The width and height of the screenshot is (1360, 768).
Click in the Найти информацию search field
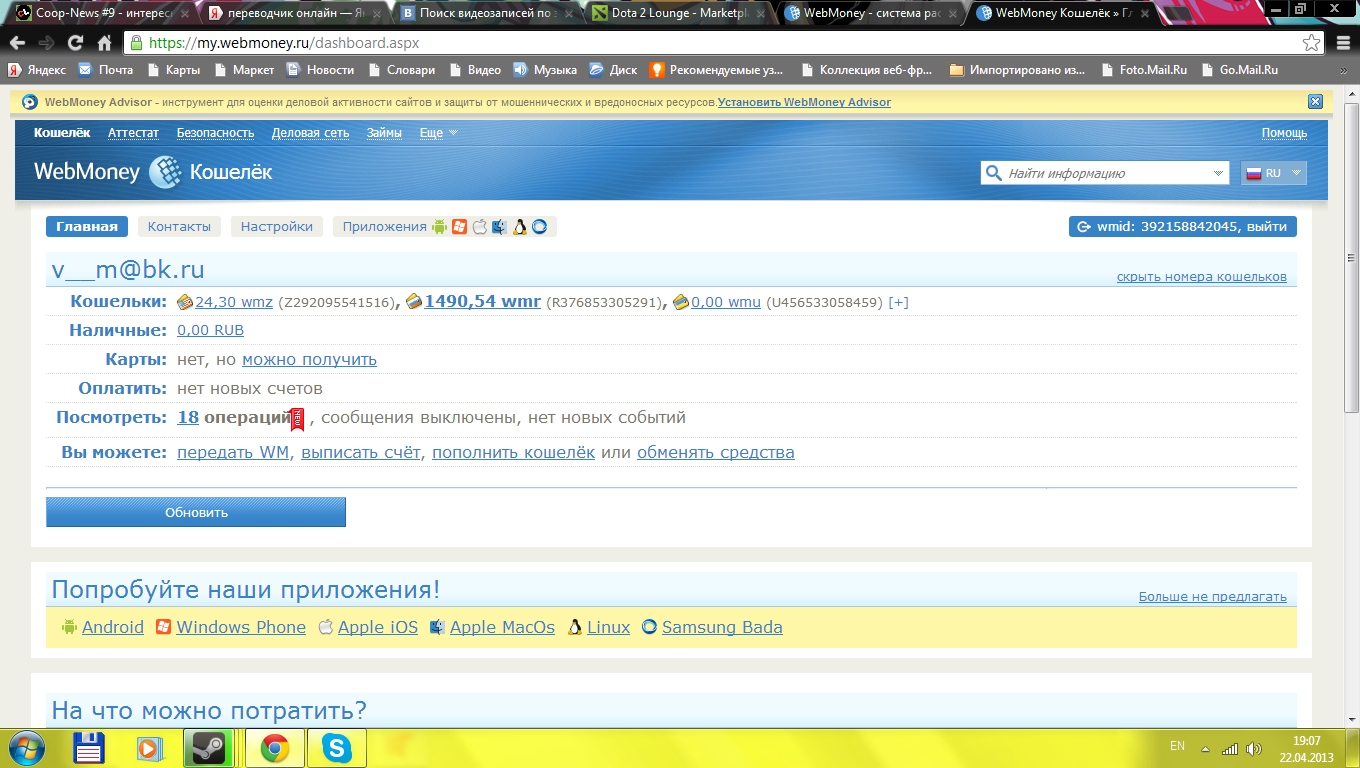1105,173
